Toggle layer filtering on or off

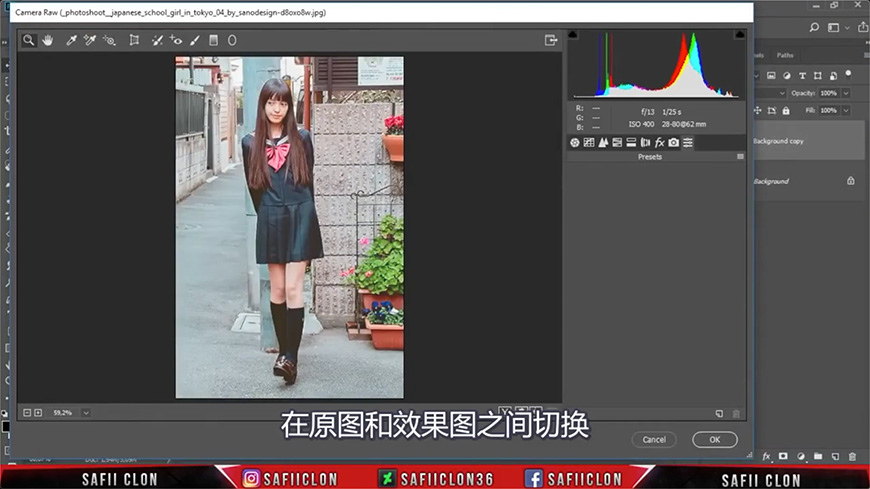click(848, 73)
